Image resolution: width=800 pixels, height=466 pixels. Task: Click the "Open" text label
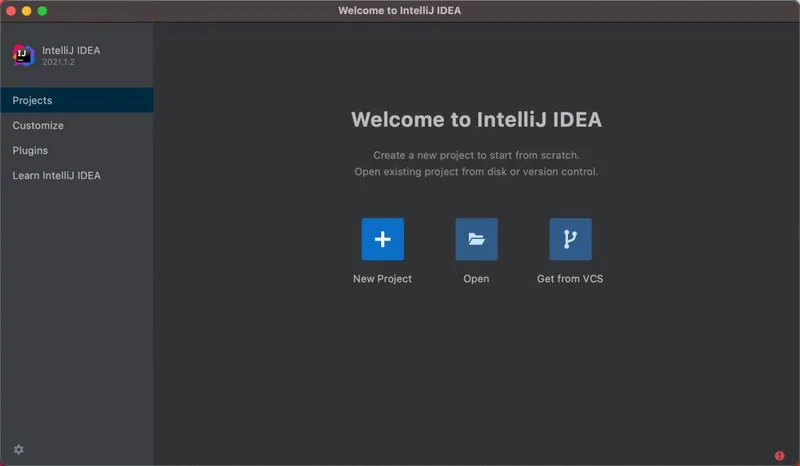pos(476,279)
